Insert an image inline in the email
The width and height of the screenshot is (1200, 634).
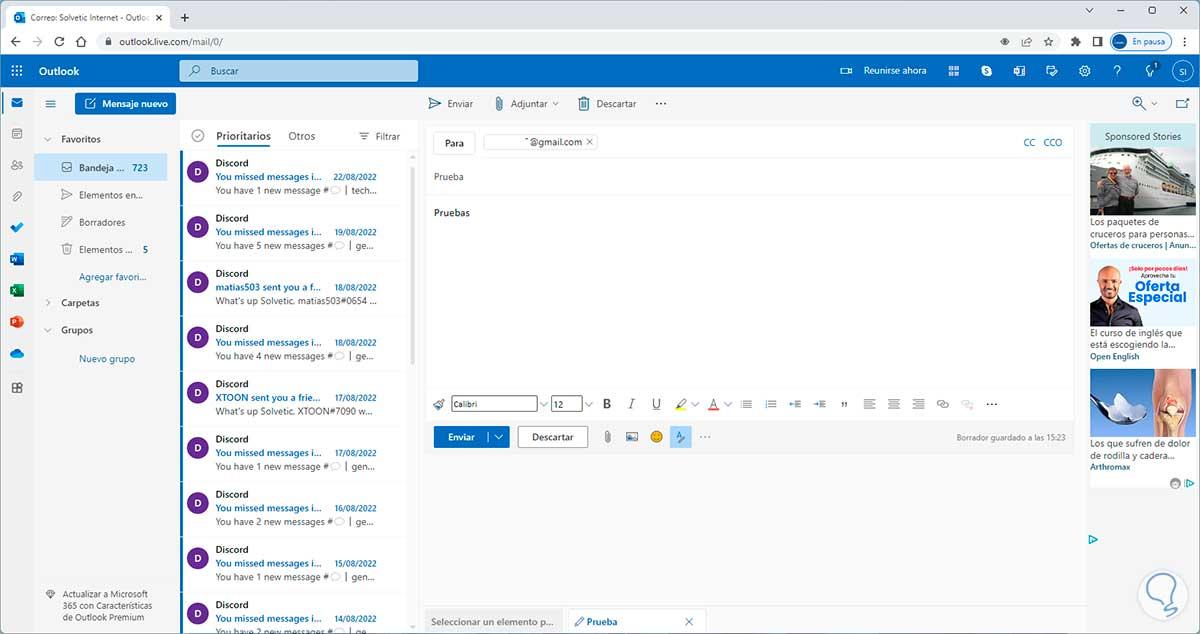[632, 436]
